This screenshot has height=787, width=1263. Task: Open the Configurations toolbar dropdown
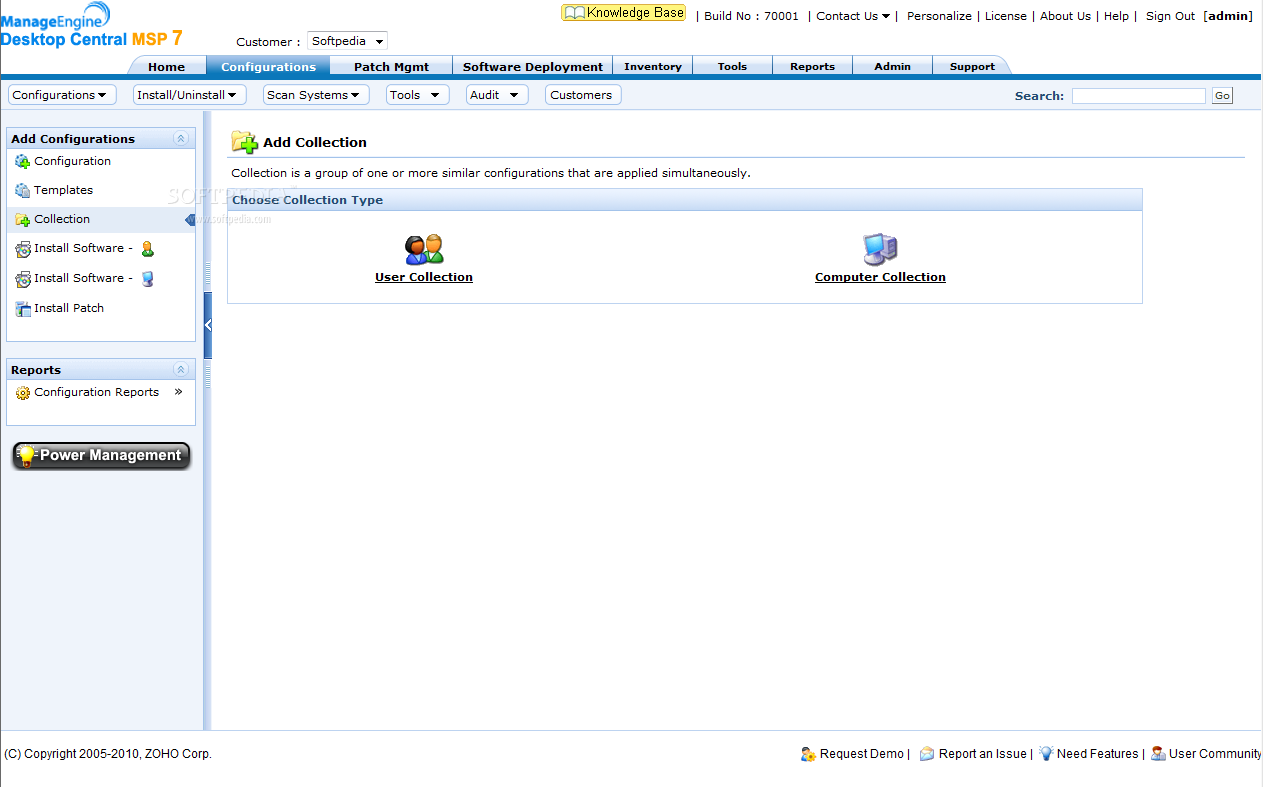coord(62,95)
